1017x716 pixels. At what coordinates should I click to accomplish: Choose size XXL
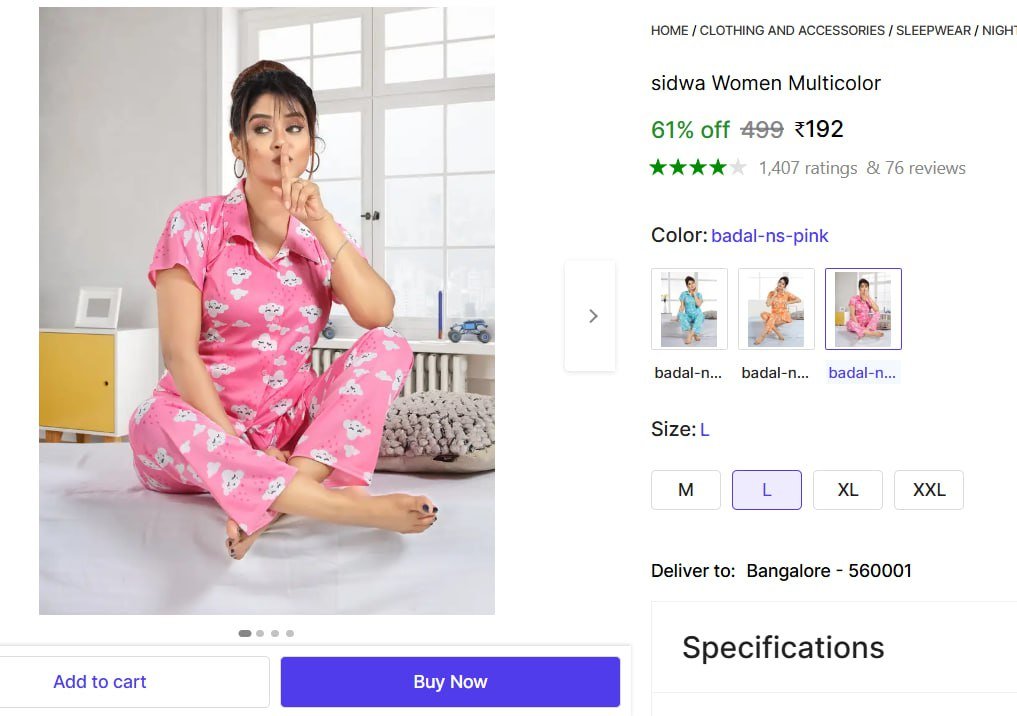pyautogui.click(x=929, y=490)
